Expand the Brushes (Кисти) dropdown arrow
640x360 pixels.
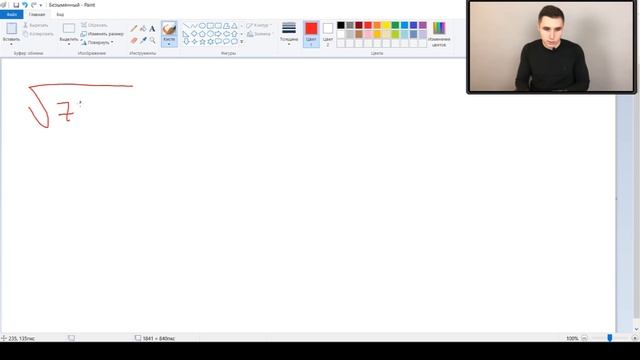click(x=169, y=44)
